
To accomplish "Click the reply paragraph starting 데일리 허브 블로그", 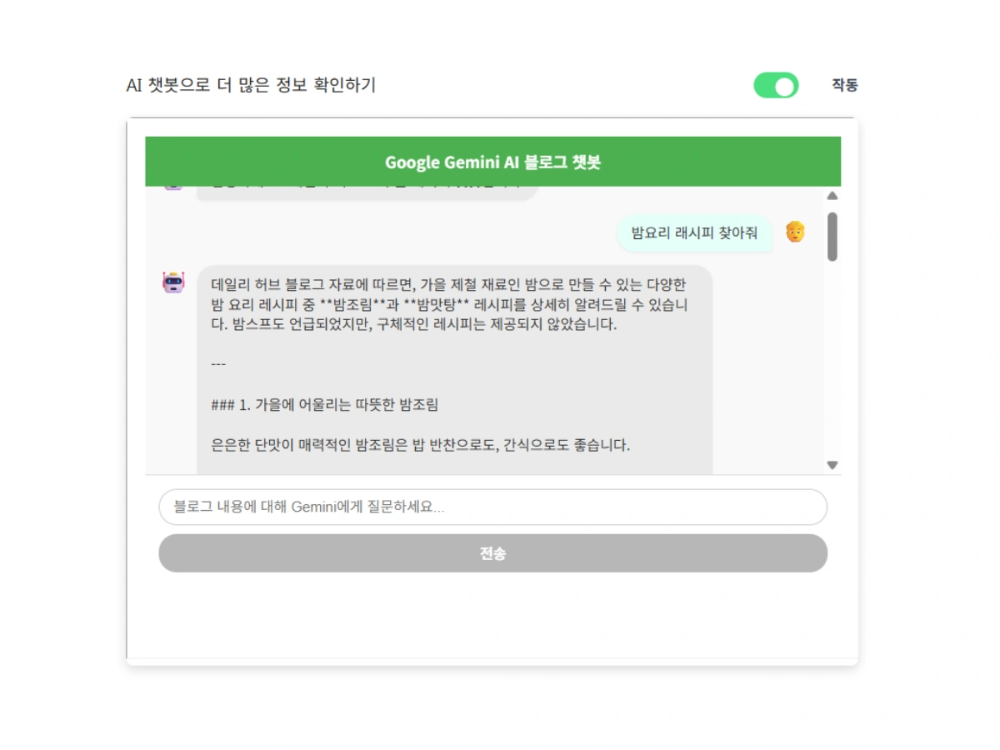I will (450, 304).
